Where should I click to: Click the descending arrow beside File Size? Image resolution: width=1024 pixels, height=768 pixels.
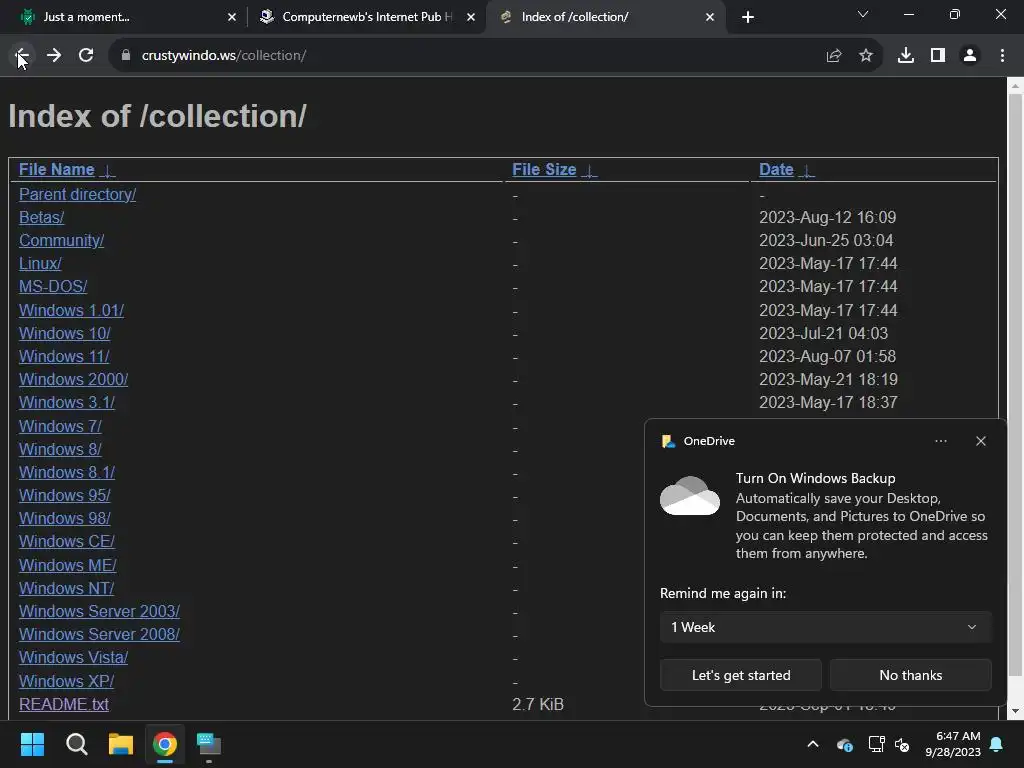[589, 171]
